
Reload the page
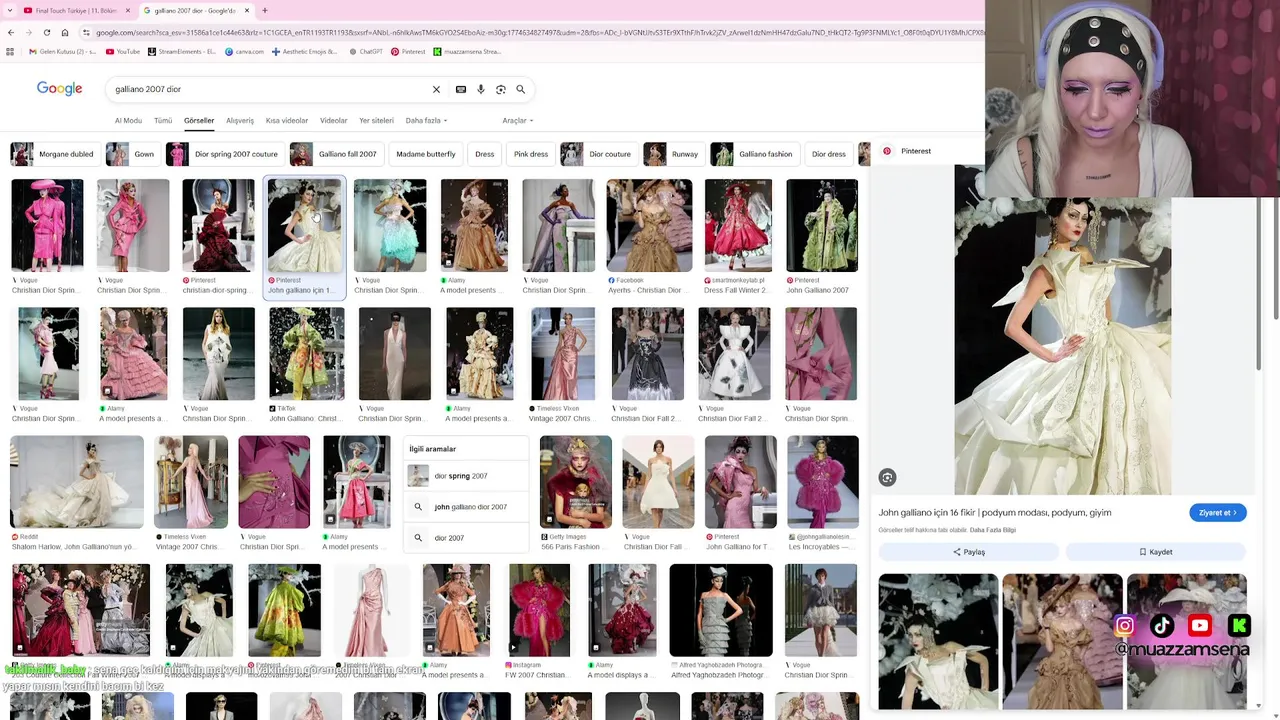tap(46, 32)
